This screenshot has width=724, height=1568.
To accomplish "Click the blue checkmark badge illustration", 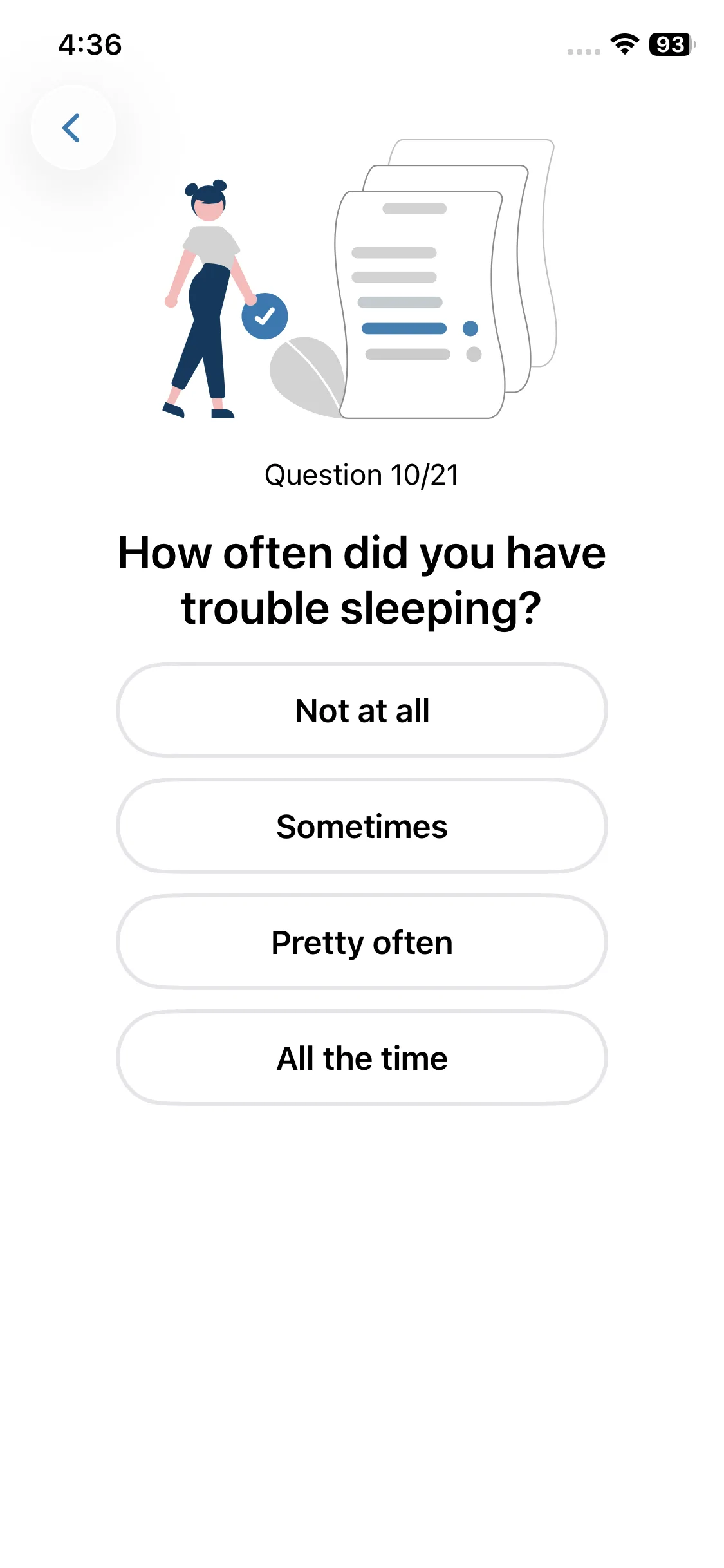I will pyautogui.click(x=265, y=316).
